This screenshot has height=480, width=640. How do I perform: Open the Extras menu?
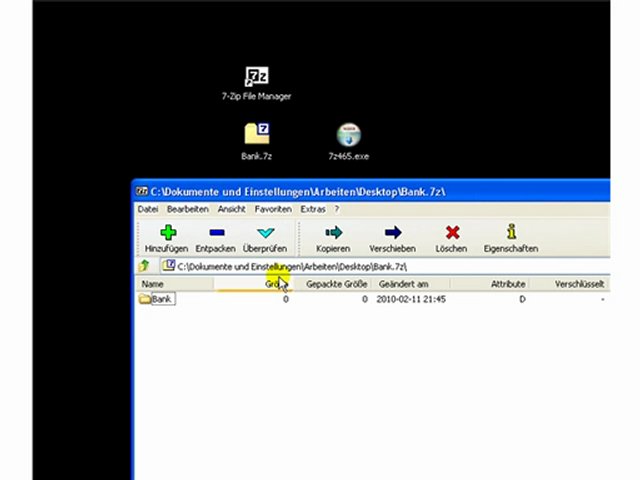(x=312, y=209)
